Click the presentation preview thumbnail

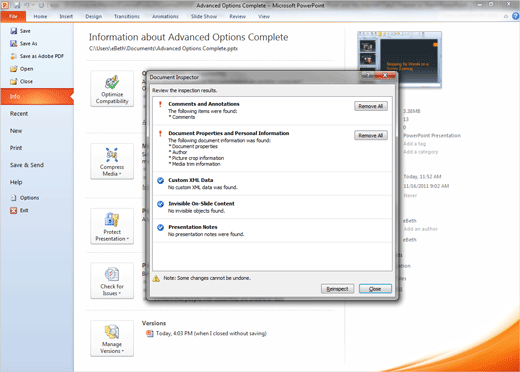pyautogui.click(x=399, y=59)
